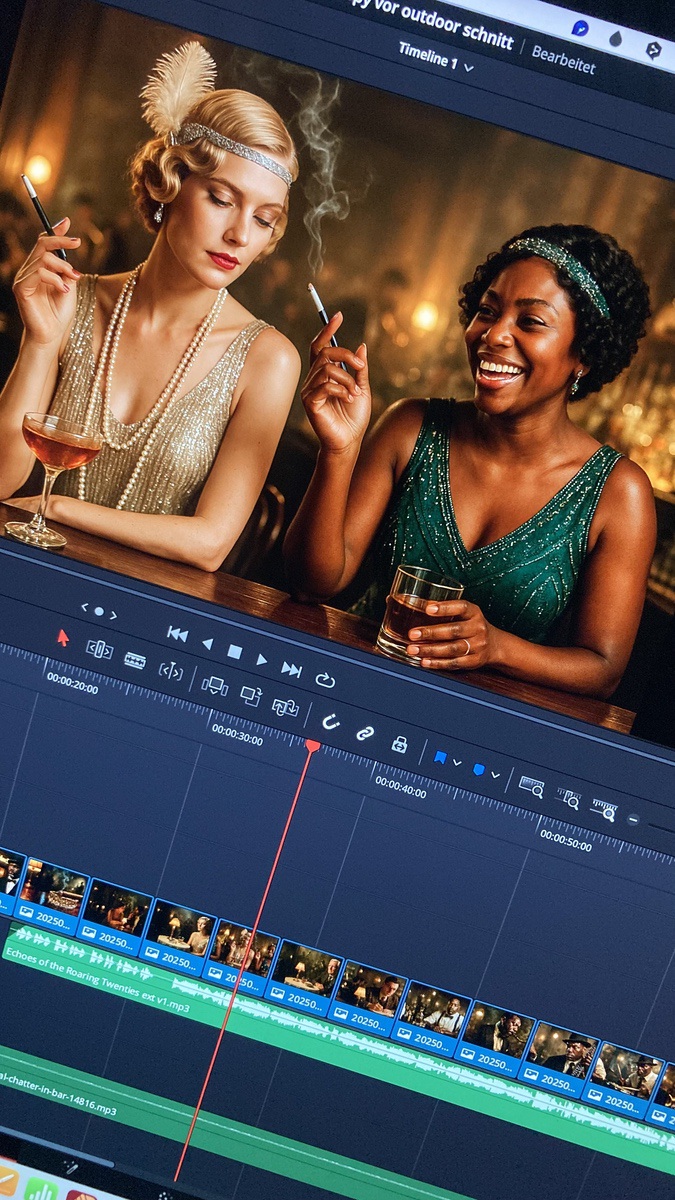Screen dimensions: 675x1200
Task: Click the detail zoom icon
Action: pyautogui.click(x=568, y=798)
